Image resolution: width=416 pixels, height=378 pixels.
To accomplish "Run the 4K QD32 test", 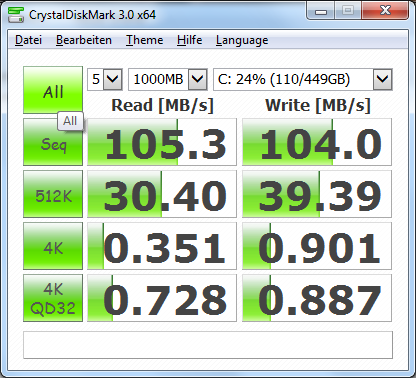I will pyautogui.click(x=53, y=298).
